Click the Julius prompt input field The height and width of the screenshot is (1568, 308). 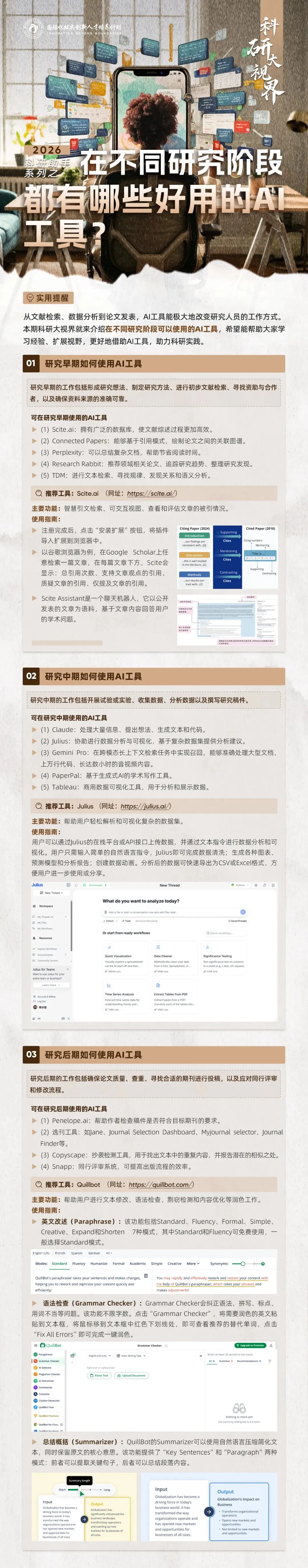[174, 912]
